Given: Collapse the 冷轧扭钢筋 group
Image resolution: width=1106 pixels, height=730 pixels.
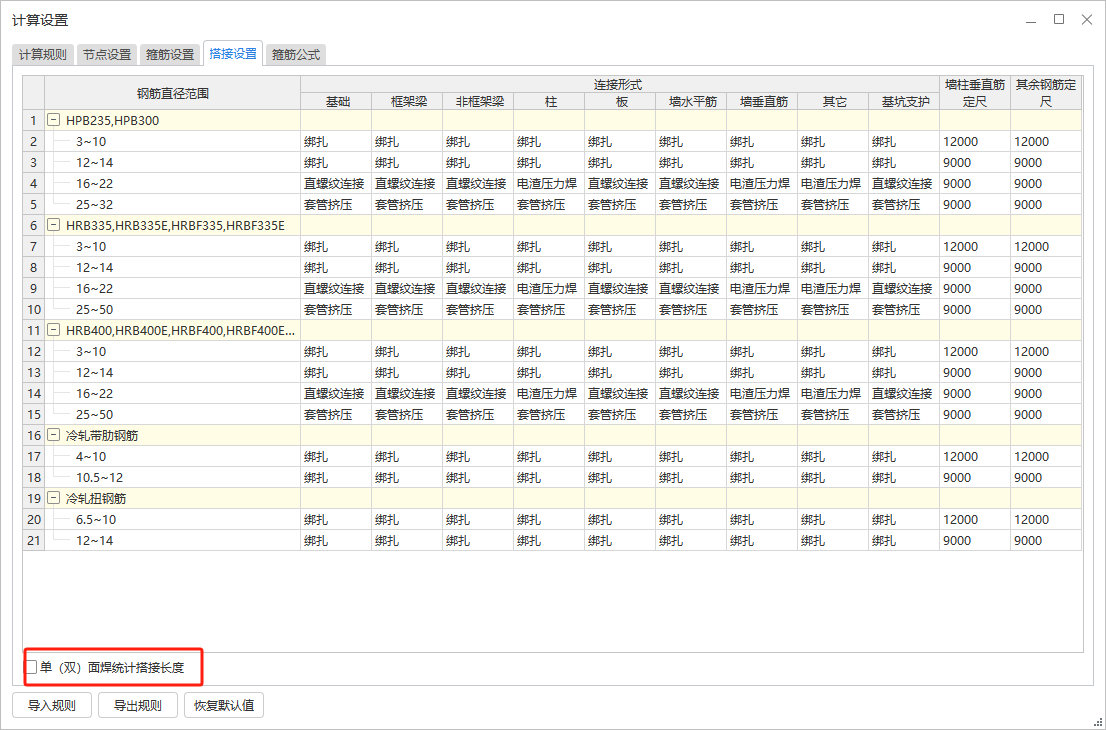Looking at the screenshot, I should pyautogui.click(x=54, y=498).
